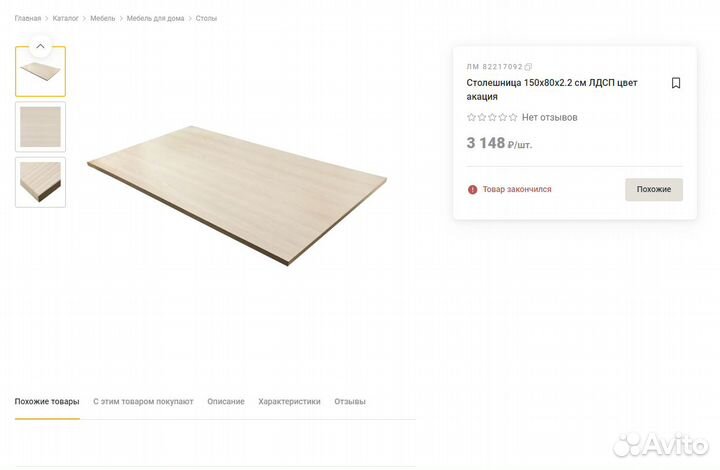Switch to the Описание tab
Screen dimensions: 720x470
226,402
